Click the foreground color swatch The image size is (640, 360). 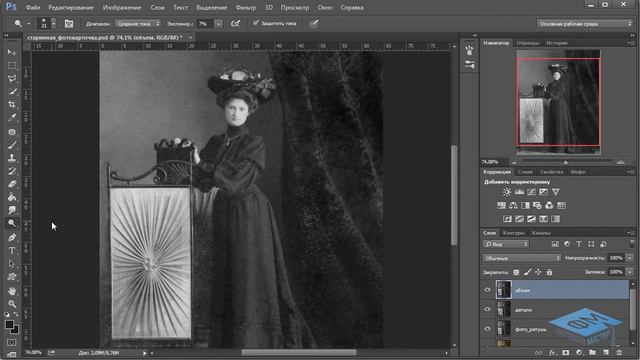9,324
